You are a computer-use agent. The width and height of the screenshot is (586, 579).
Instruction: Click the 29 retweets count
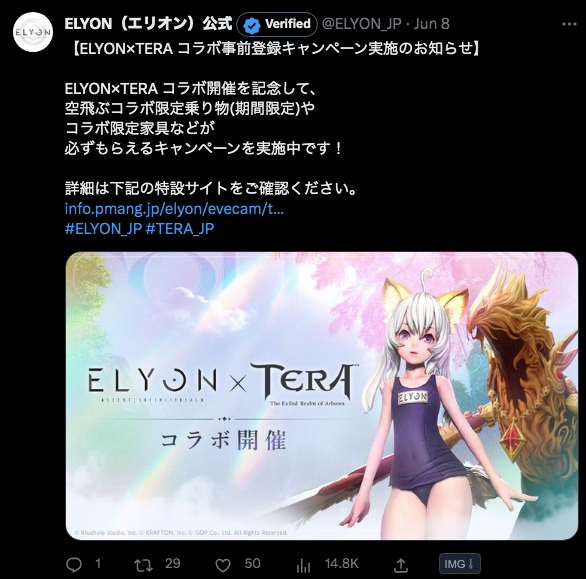tap(173, 564)
